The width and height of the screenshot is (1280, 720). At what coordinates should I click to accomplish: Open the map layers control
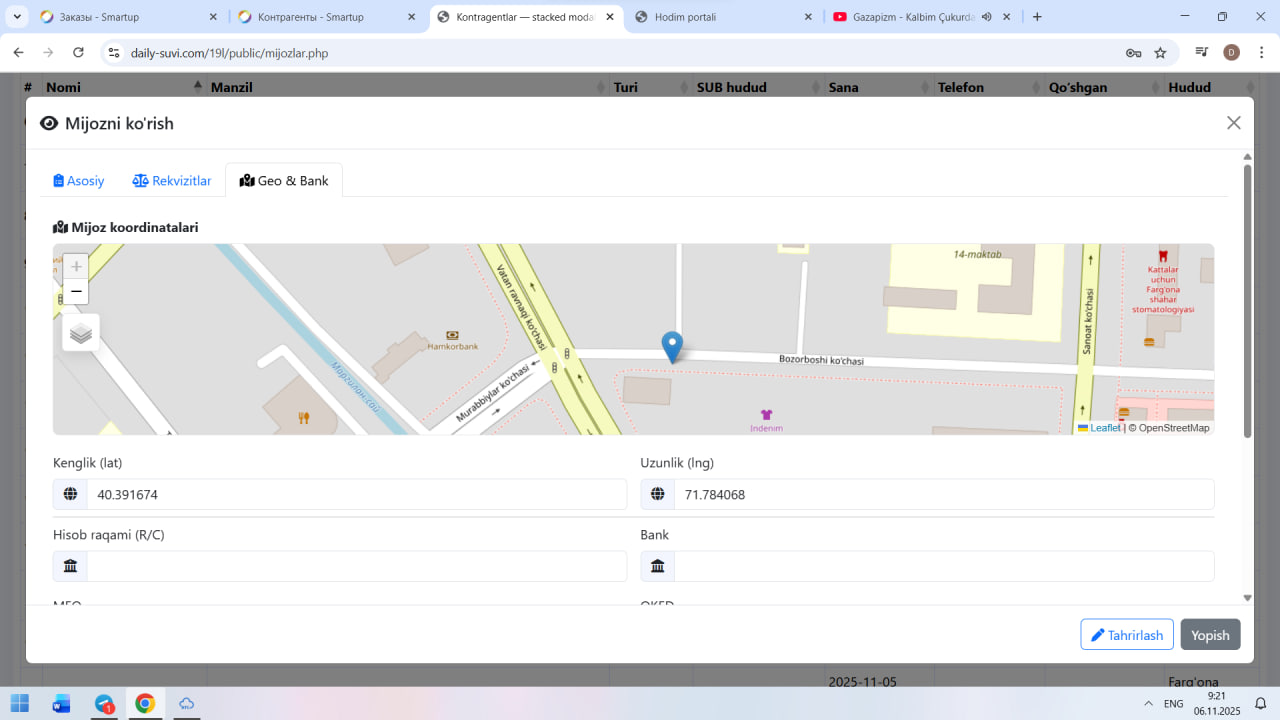click(81, 333)
